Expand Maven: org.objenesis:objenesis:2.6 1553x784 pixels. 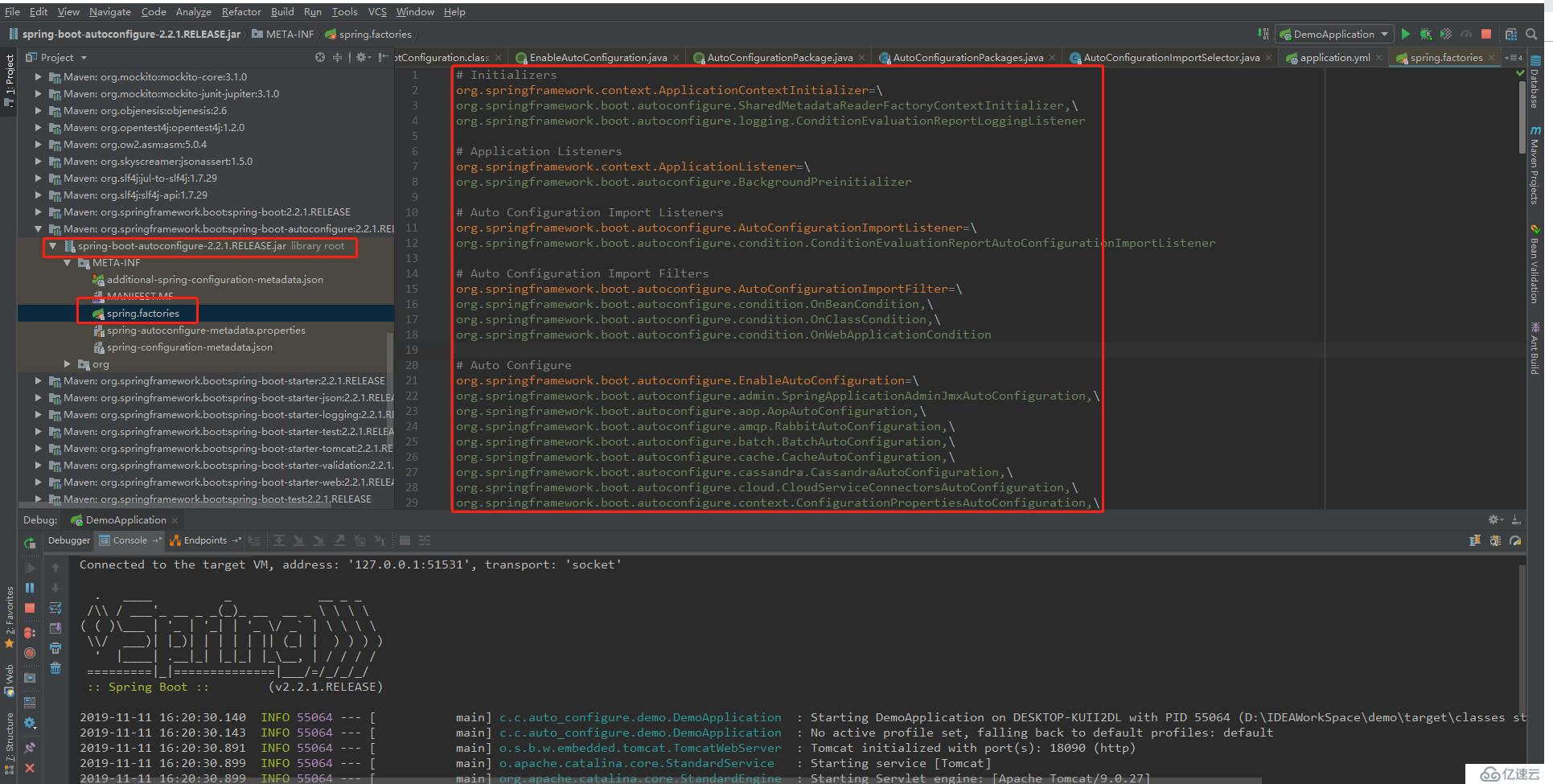[38, 111]
